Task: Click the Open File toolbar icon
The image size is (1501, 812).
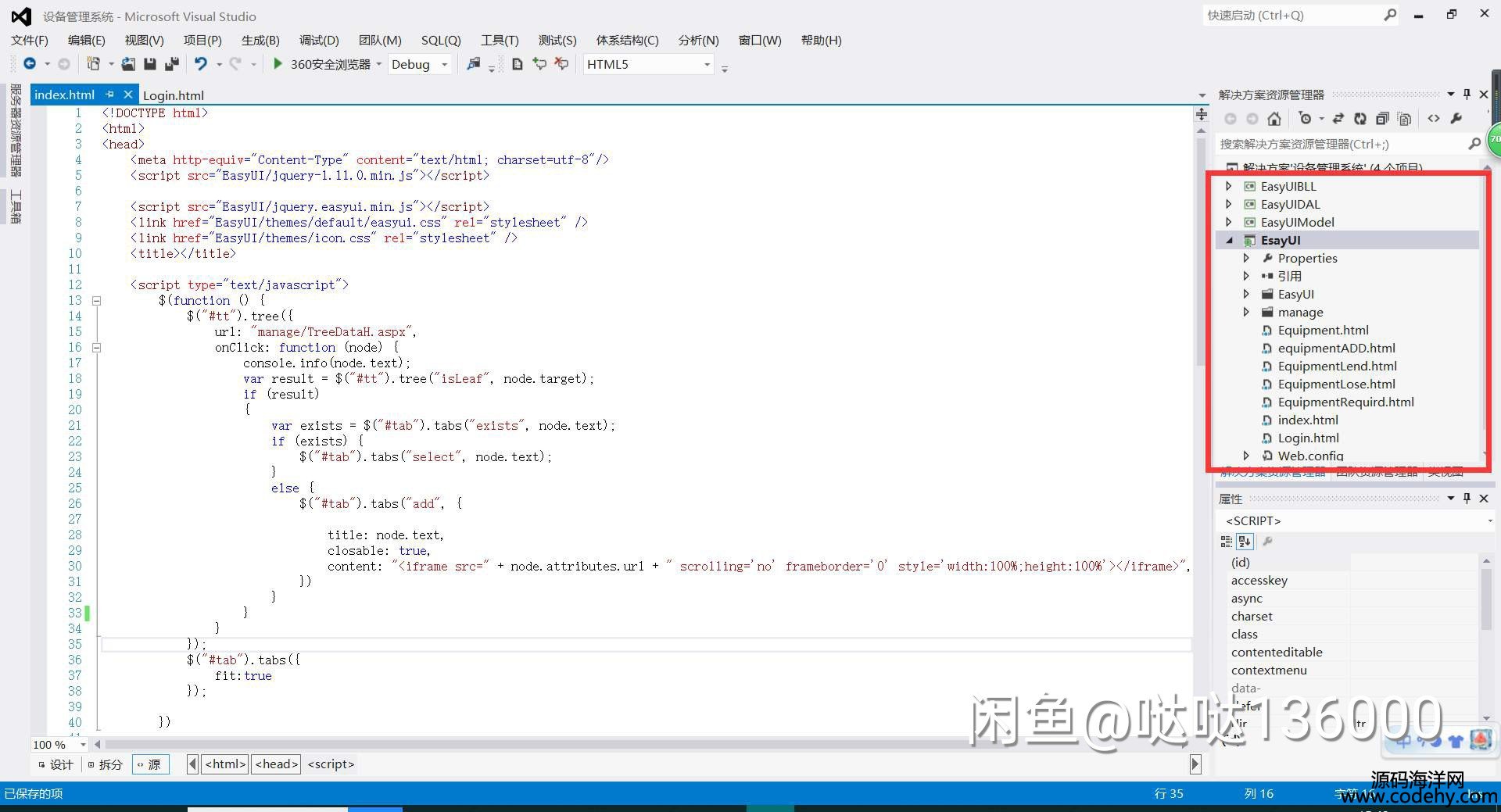Action: coord(128,64)
